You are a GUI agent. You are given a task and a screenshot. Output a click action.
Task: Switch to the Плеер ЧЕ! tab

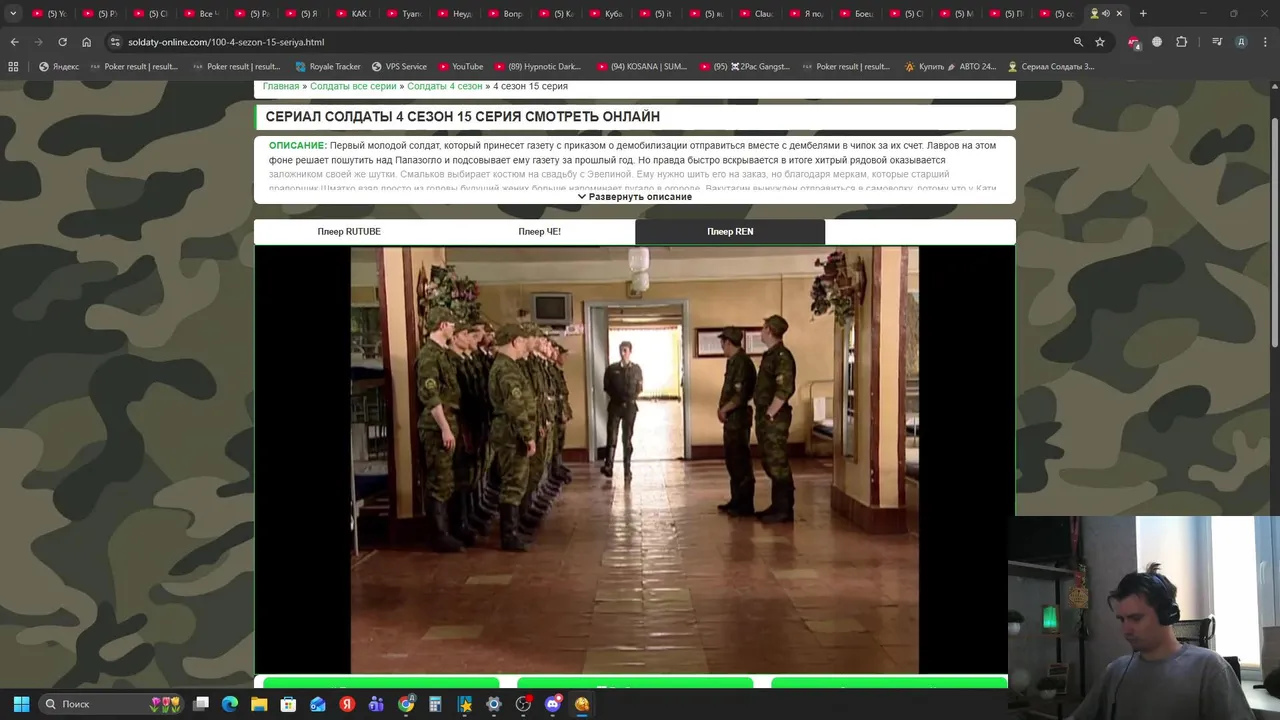539,232
